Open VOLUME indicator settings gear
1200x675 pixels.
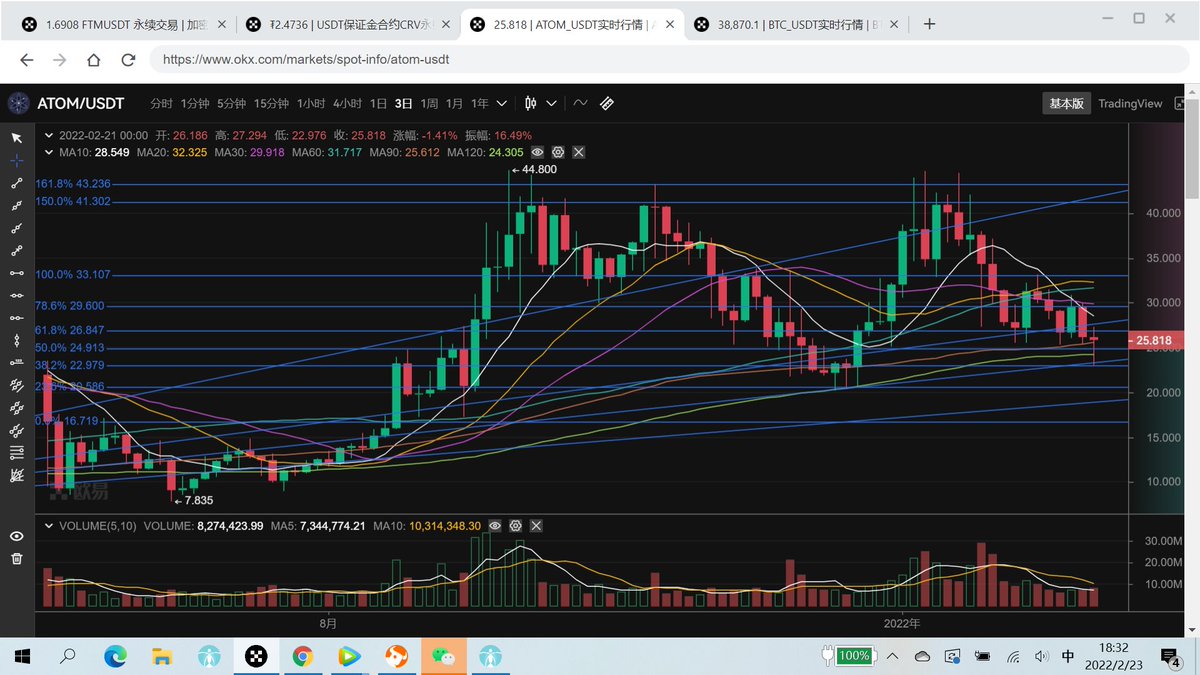point(515,525)
